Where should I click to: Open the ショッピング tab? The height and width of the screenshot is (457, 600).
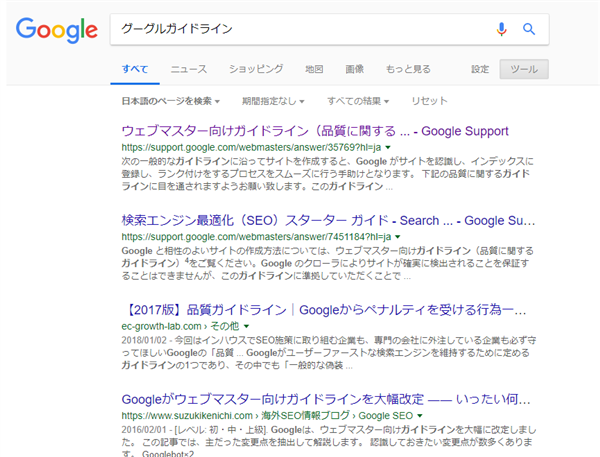256,69
